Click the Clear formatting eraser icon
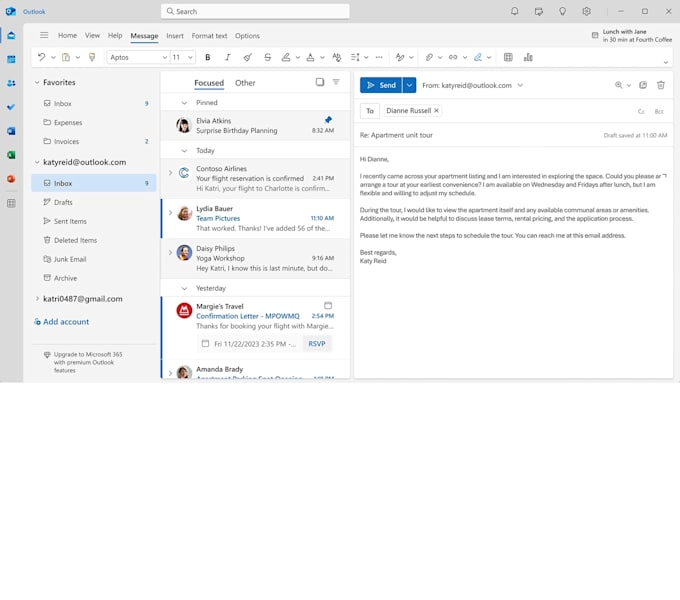 (247, 57)
